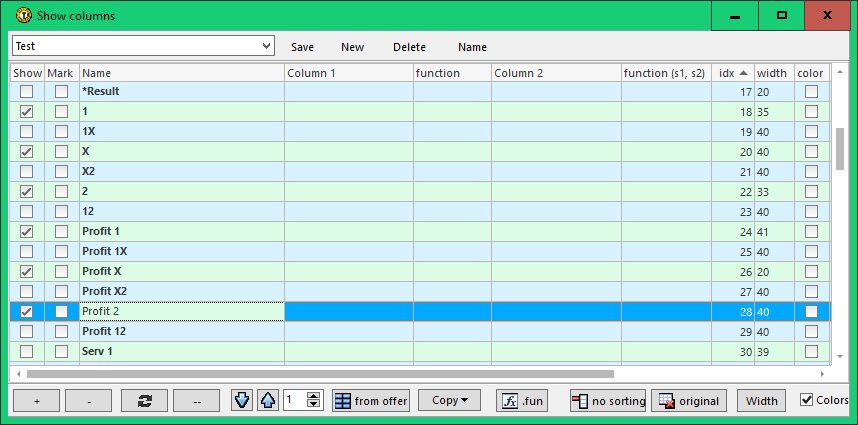Untick the Show checkbox for Profit 1
Viewport: 858px width, 425px height.
[x=27, y=232]
